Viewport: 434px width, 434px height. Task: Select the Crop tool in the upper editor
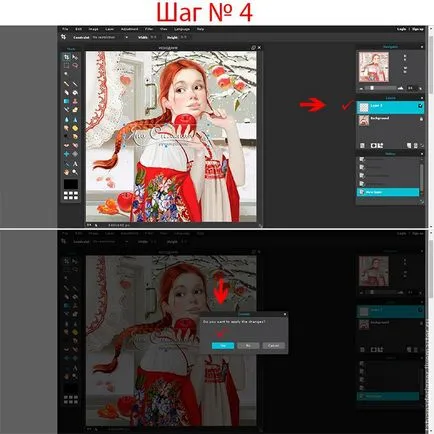[x=66, y=57]
